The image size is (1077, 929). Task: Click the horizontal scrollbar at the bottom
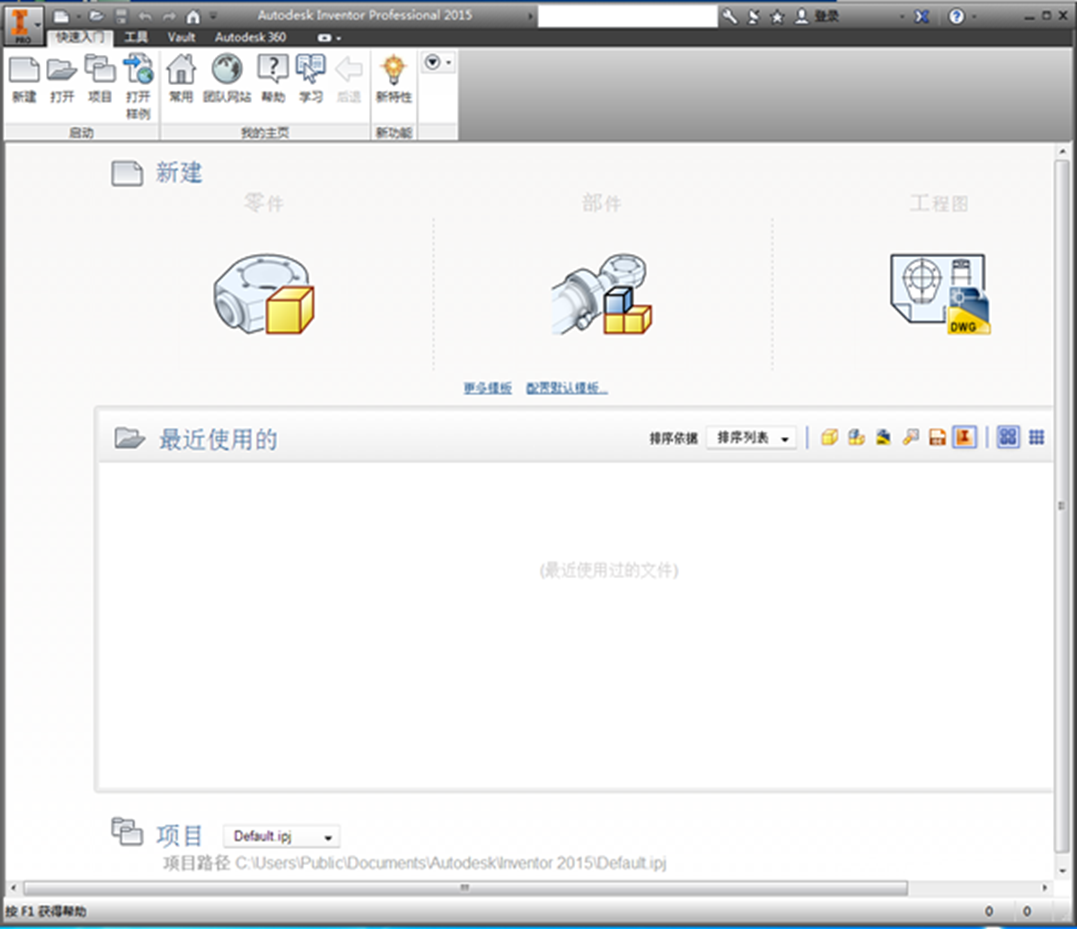coord(465,888)
